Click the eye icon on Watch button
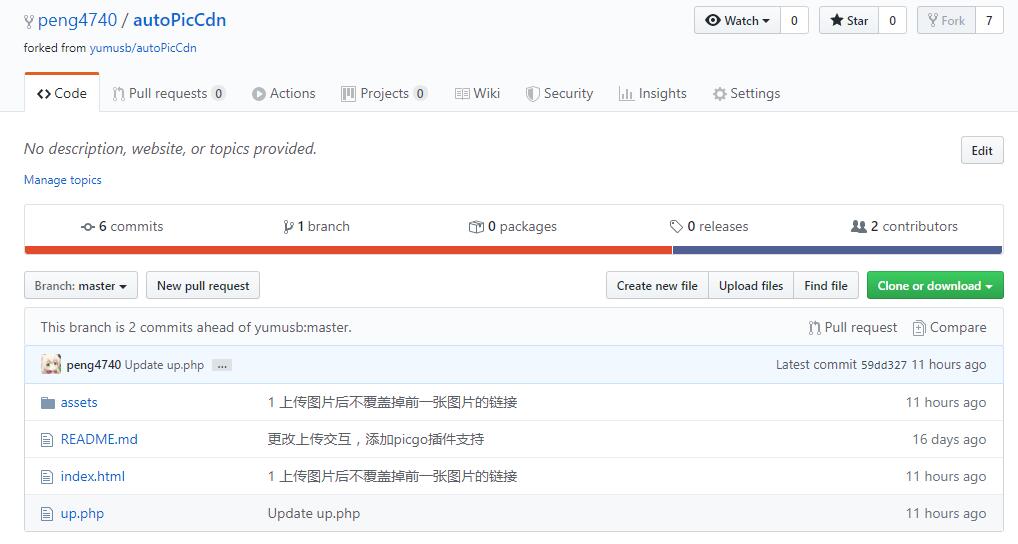The width and height of the screenshot is (1018, 544). point(713,20)
